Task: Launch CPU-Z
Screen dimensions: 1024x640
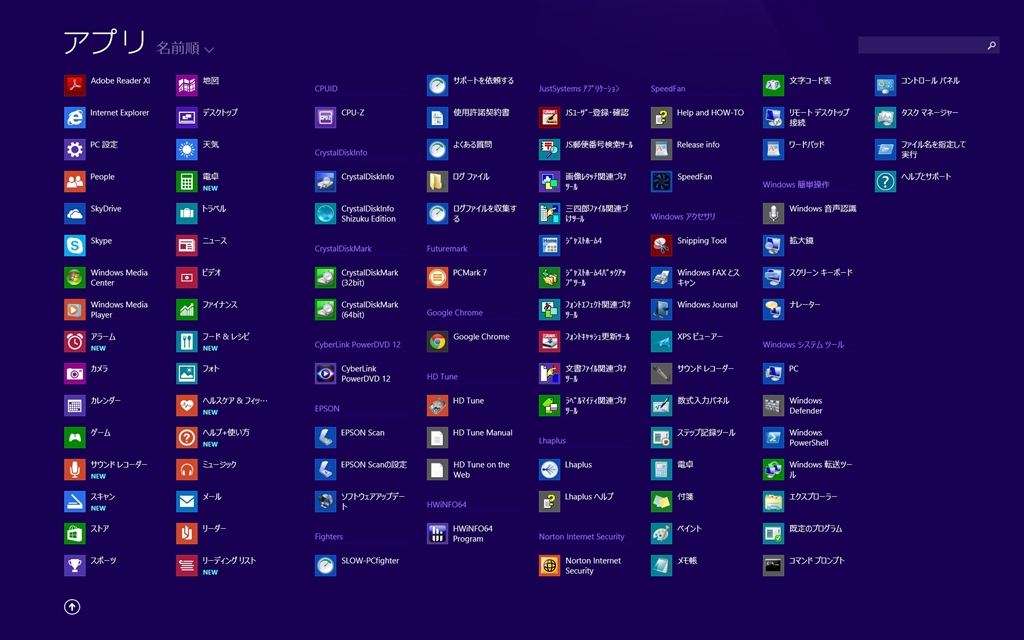Action: coord(340,118)
